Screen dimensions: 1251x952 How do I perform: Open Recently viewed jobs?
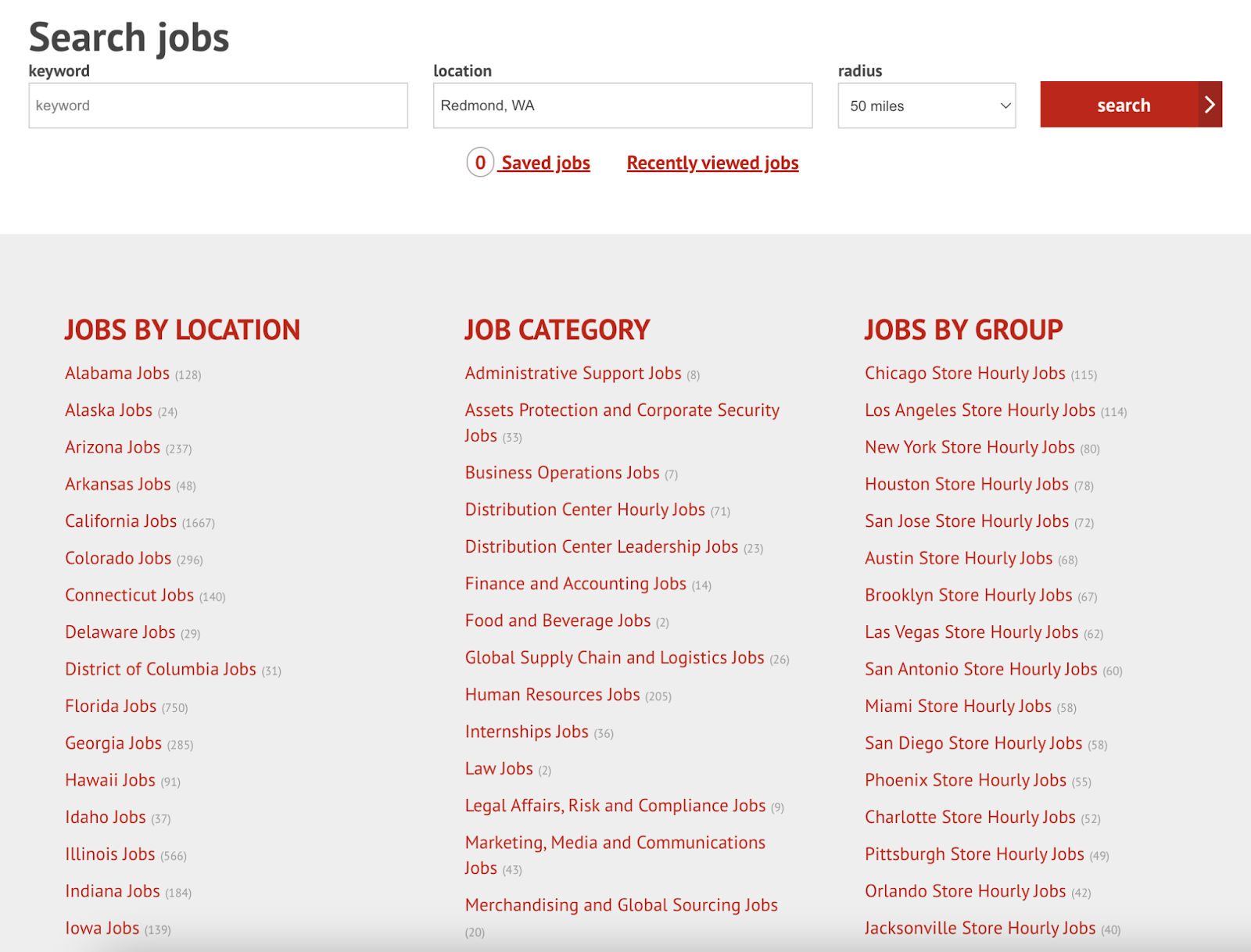click(712, 163)
